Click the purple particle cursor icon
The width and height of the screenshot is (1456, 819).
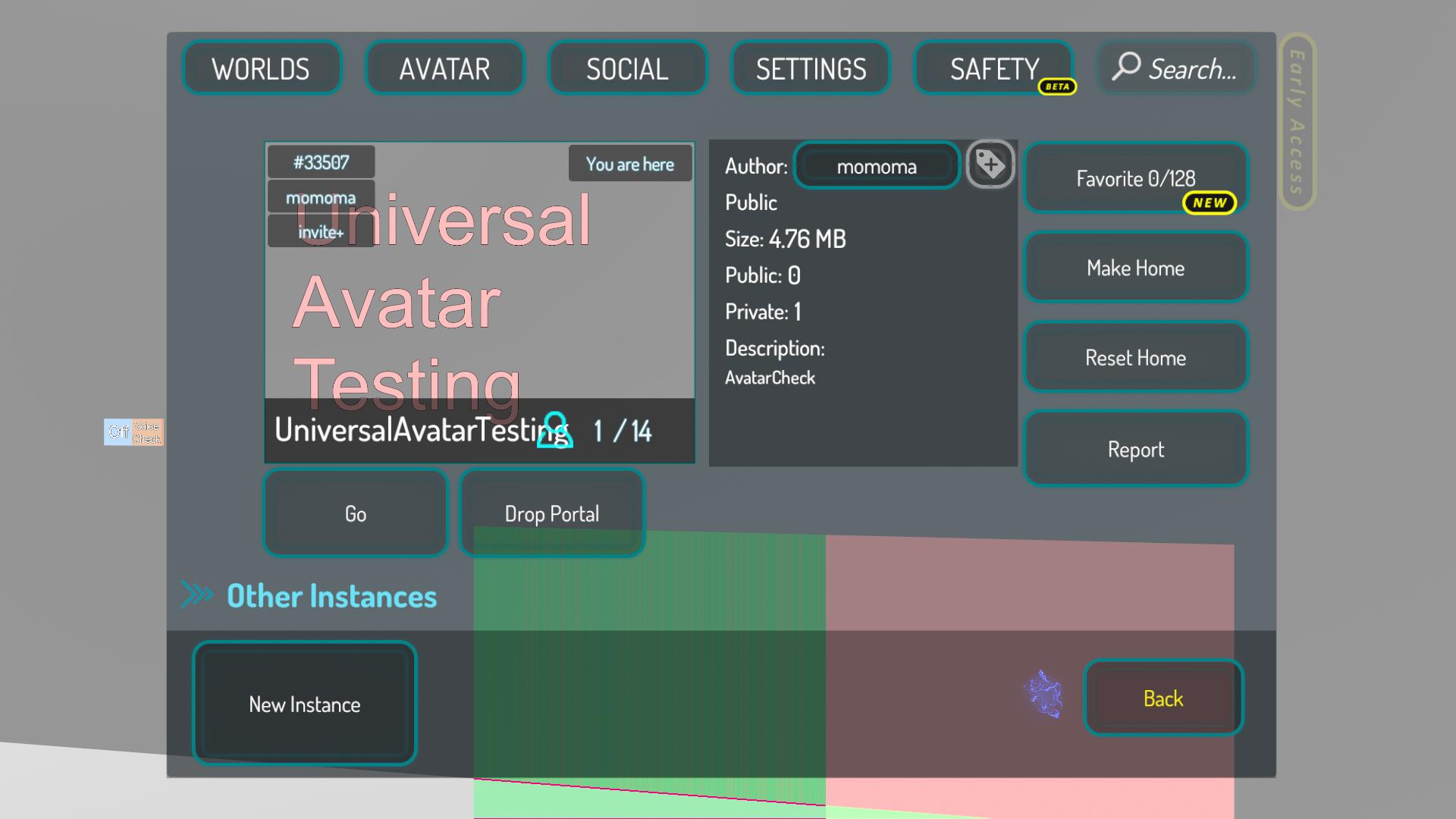(x=1044, y=695)
